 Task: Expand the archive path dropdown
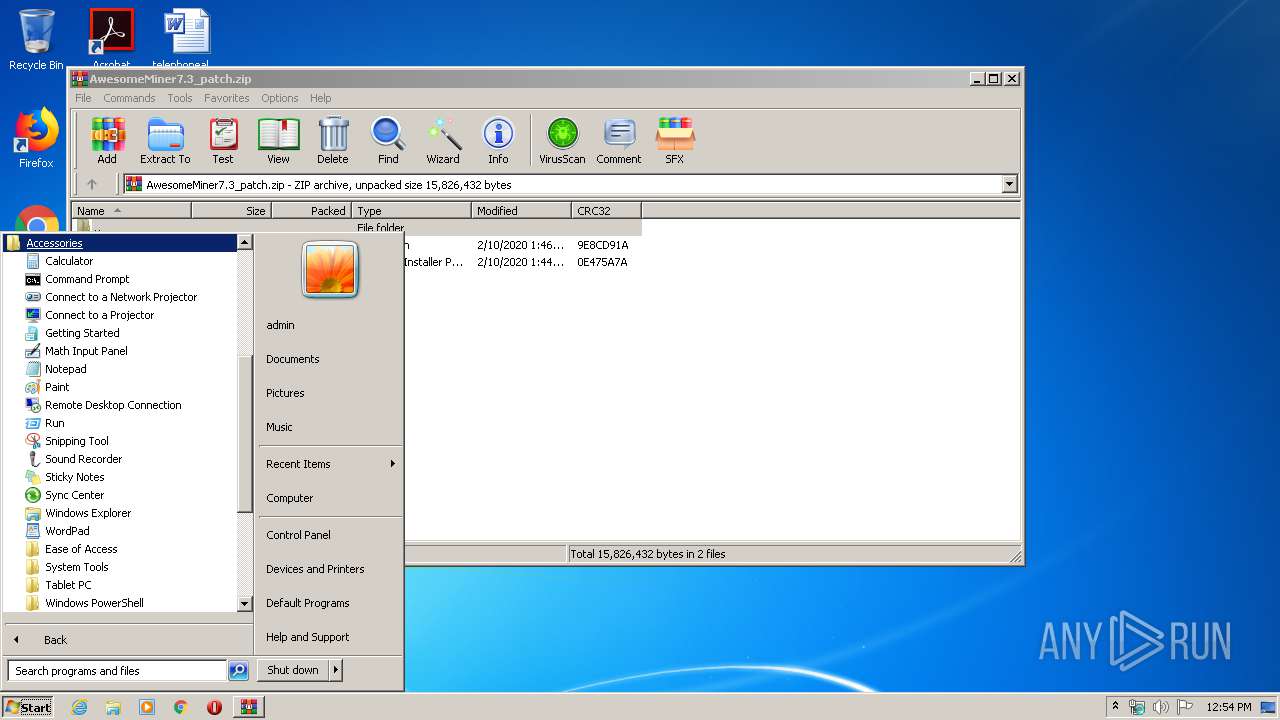pyautogui.click(x=1009, y=184)
